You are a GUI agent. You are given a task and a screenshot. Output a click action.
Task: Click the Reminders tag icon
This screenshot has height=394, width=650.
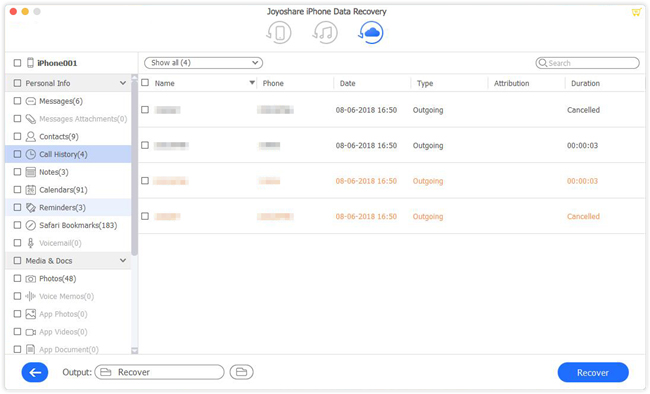[x=31, y=208]
